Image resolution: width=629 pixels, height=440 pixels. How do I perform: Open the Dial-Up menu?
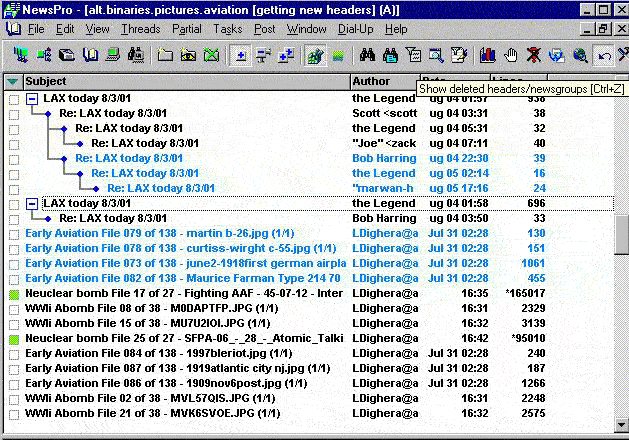(x=355, y=29)
